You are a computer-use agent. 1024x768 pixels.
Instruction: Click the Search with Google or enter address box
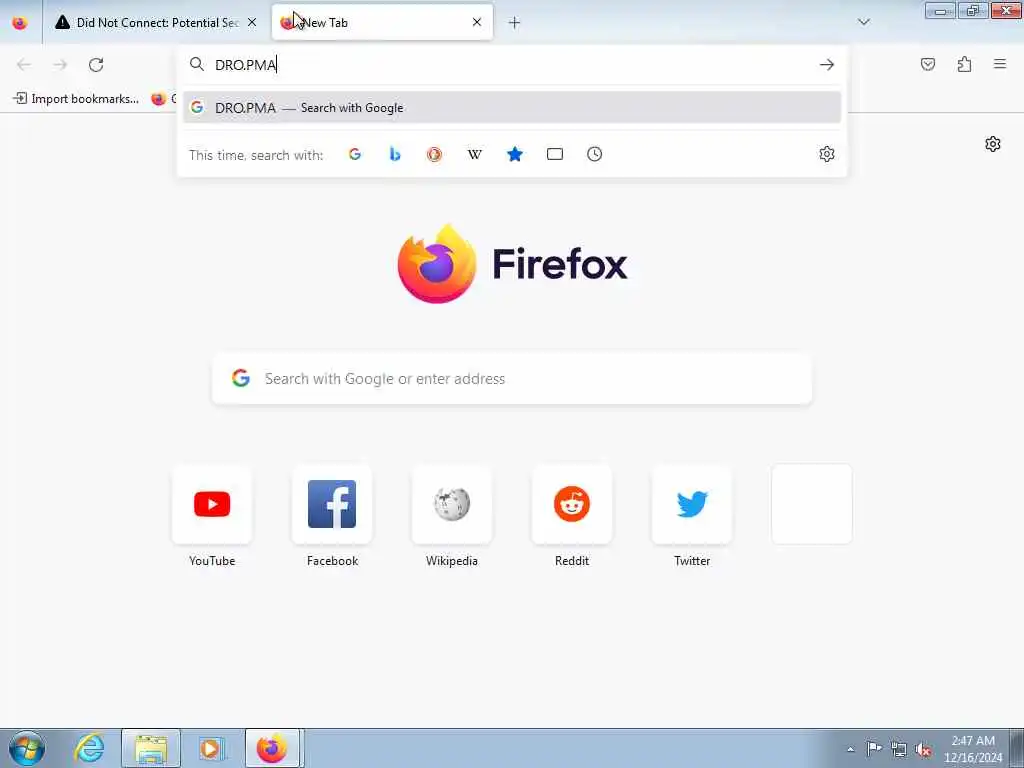512,379
